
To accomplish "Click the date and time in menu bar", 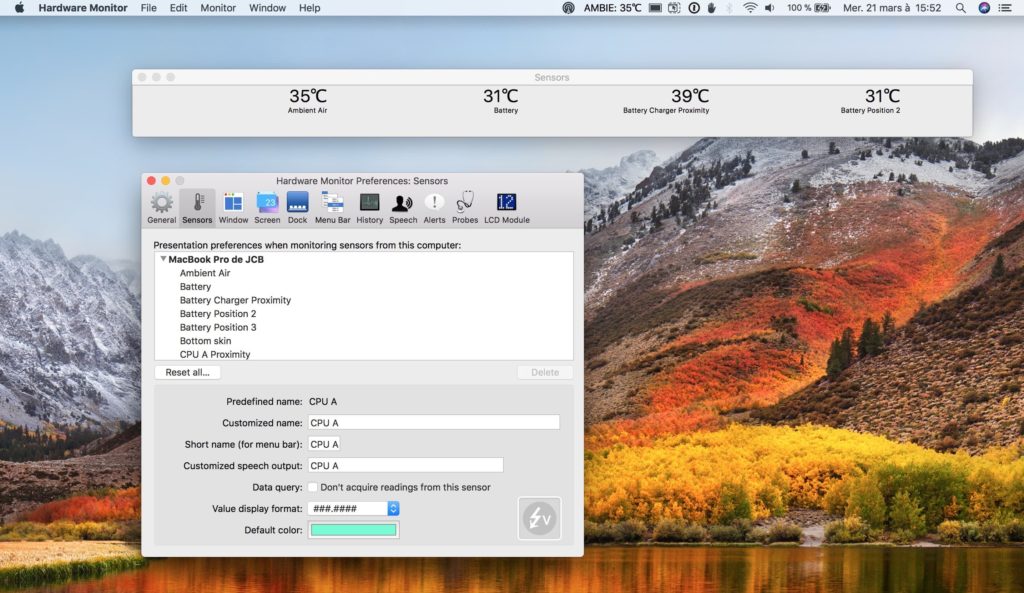I will [892, 8].
